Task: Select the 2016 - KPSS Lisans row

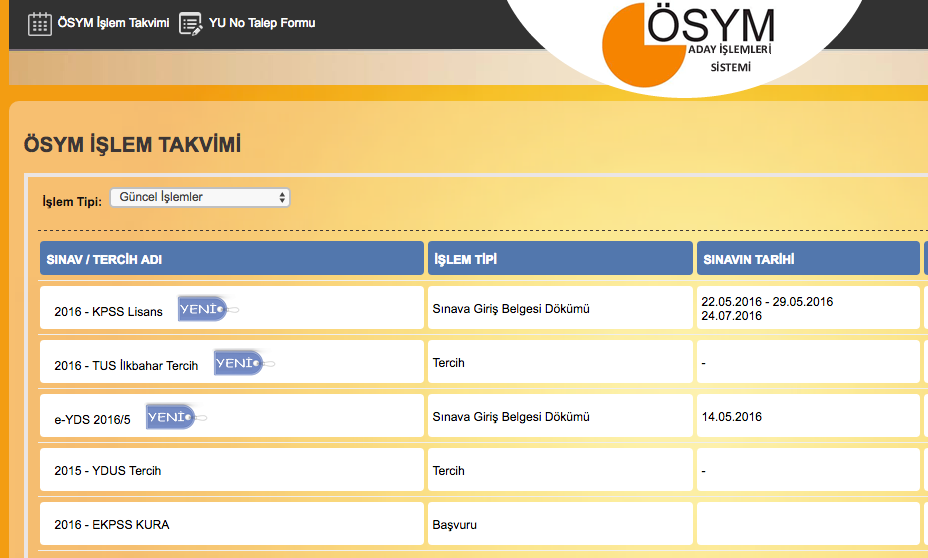Action: coord(109,311)
